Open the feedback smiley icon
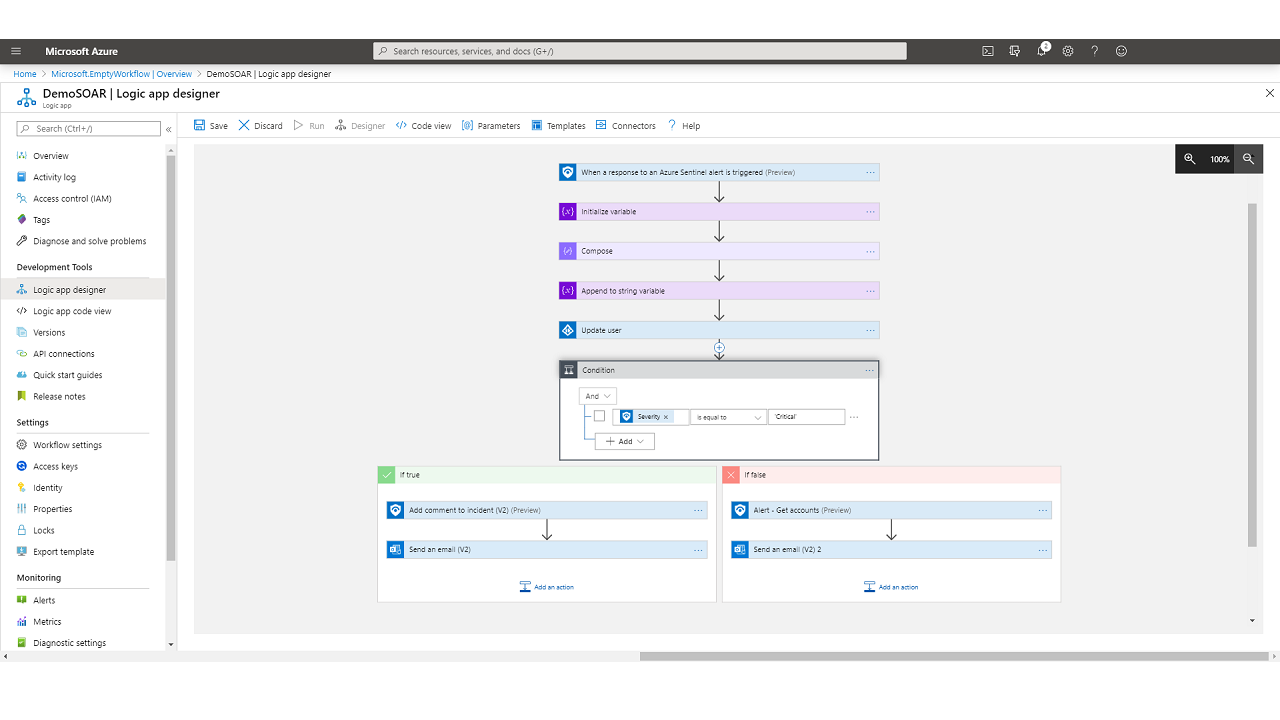Screen dimensions: 1280x720 pos(1121,51)
